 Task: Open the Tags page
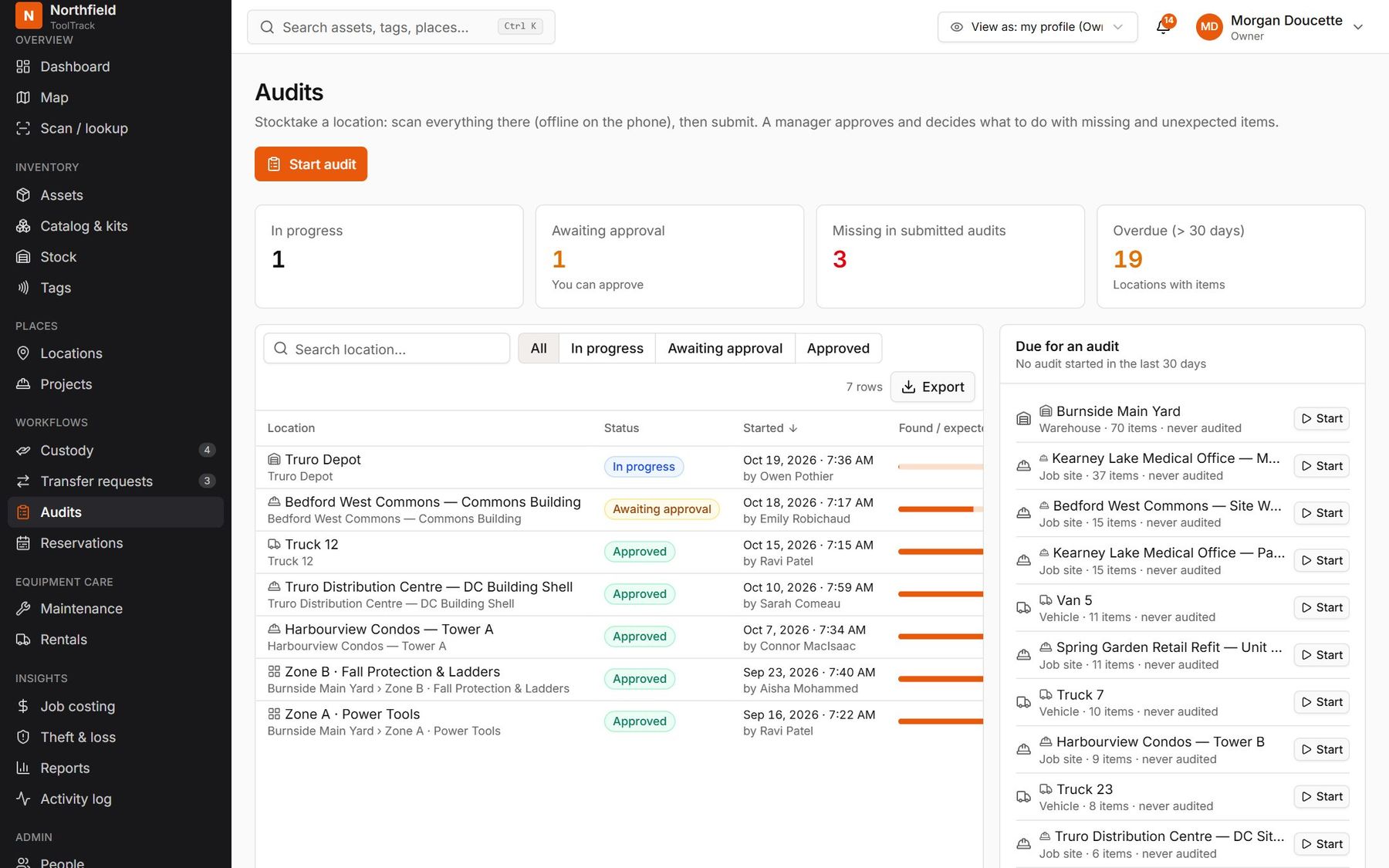coord(116,288)
